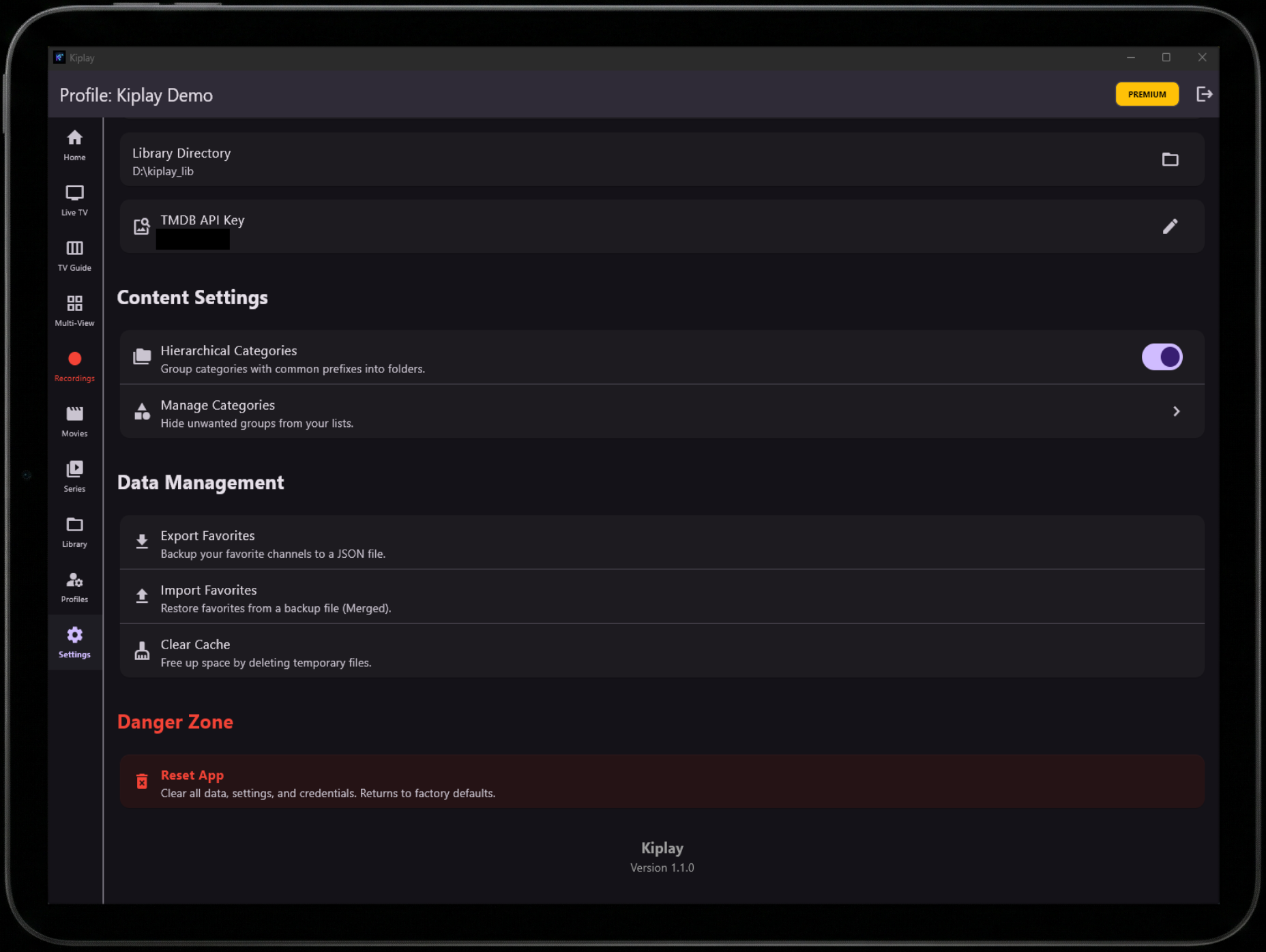Click the PREMIUM badge button
The height and width of the screenshot is (952, 1266).
pyautogui.click(x=1147, y=94)
